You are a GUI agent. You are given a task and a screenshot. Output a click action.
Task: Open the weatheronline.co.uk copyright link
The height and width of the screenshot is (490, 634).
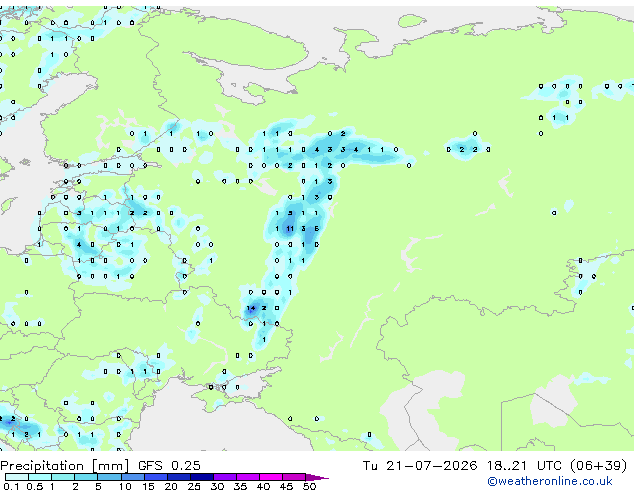click(550, 481)
